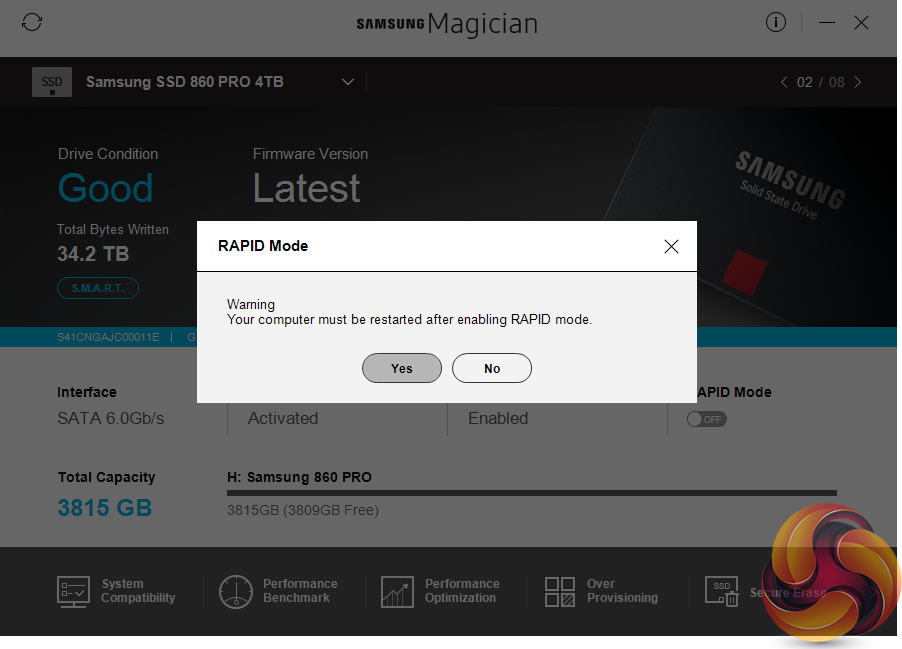Screen dimensions: 902x649
Task: Decline RAPID Mode restart with No
Action: tap(491, 368)
